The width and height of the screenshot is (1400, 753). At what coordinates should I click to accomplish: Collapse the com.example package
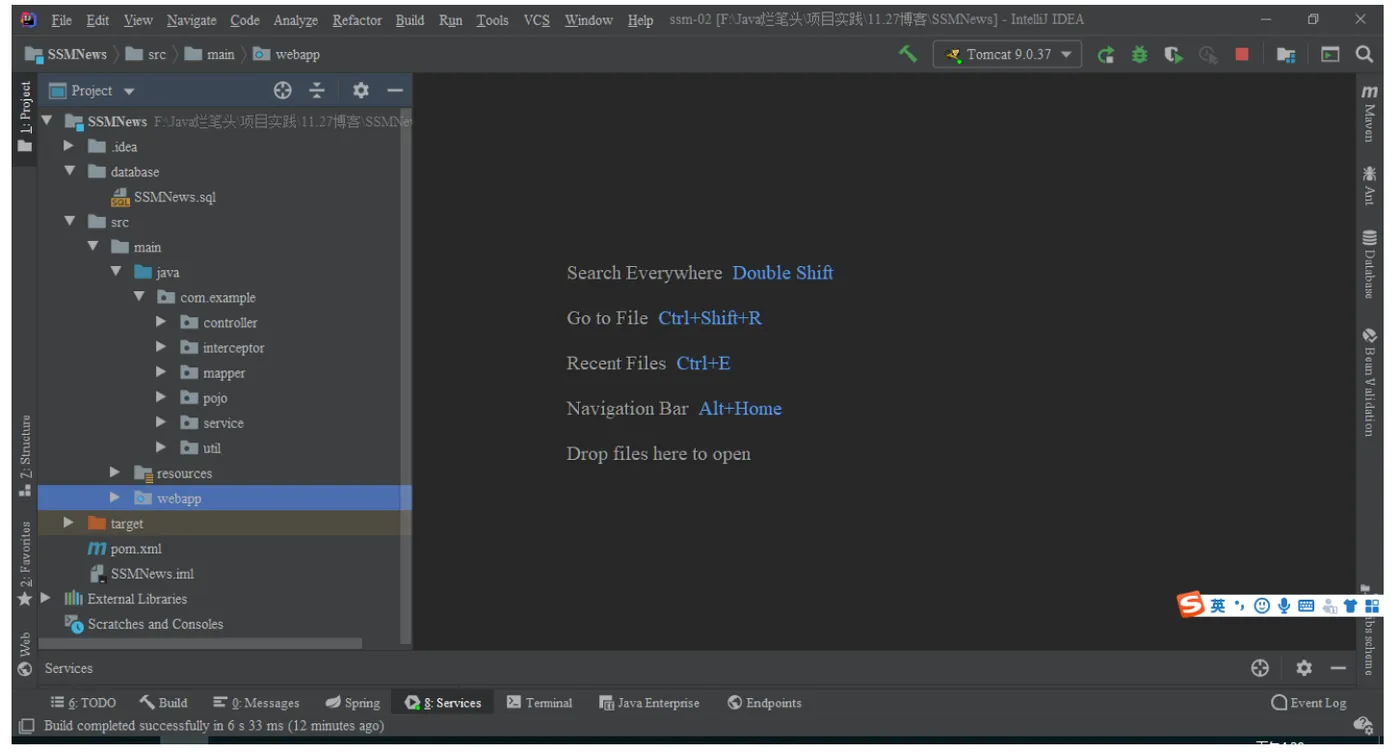[139, 297]
